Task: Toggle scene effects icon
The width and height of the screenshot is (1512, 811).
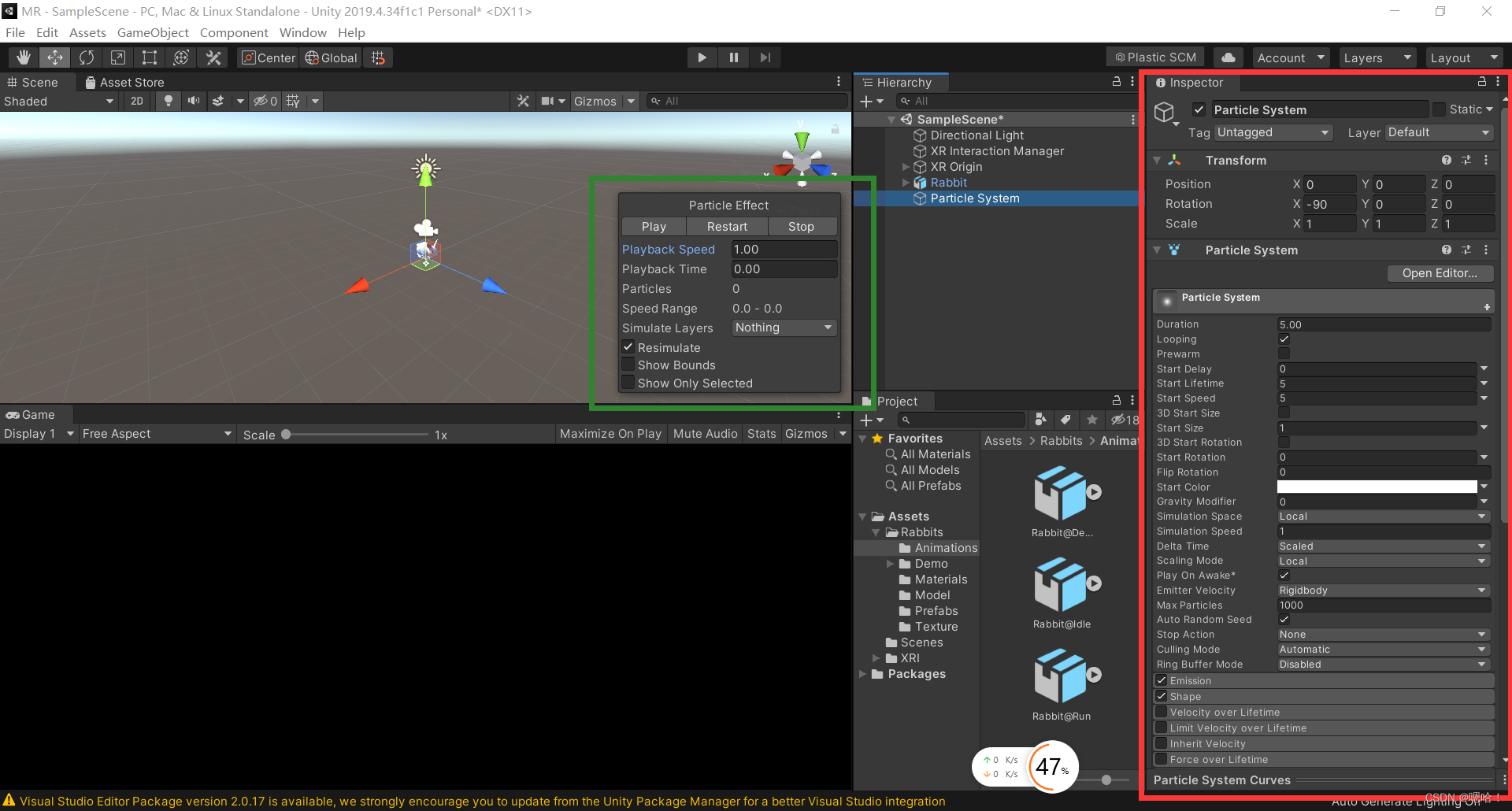Action: pyautogui.click(x=219, y=101)
